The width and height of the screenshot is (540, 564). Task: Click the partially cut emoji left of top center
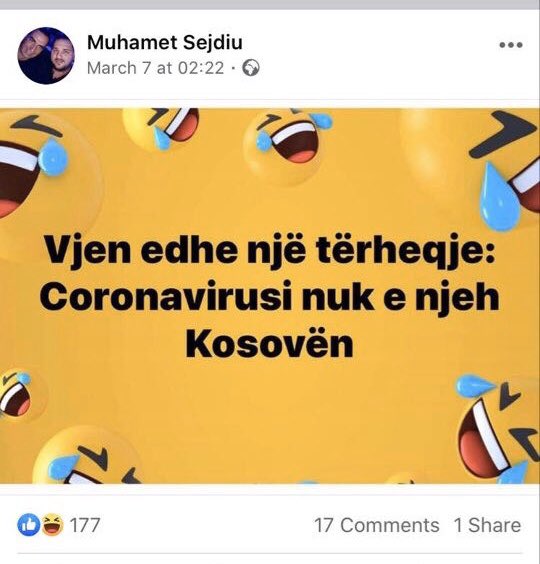(x=163, y=129)
